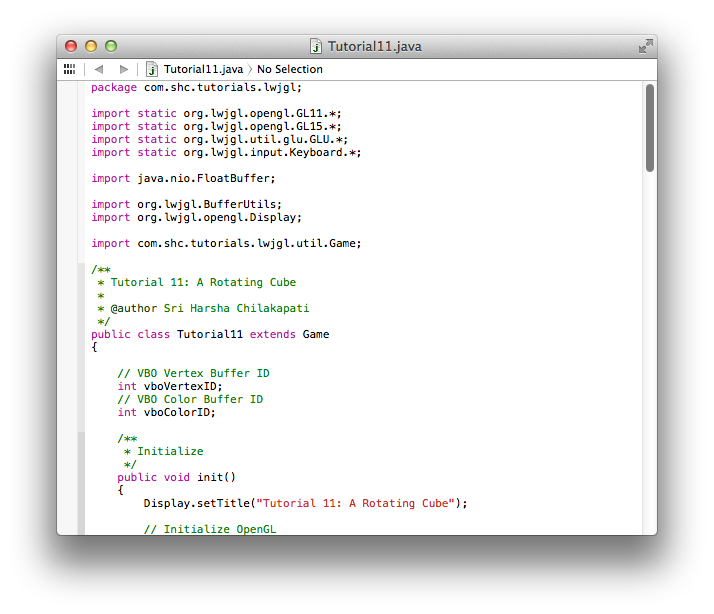Click the 'public class Tutorial11 extends Game' line

(210, 334)
